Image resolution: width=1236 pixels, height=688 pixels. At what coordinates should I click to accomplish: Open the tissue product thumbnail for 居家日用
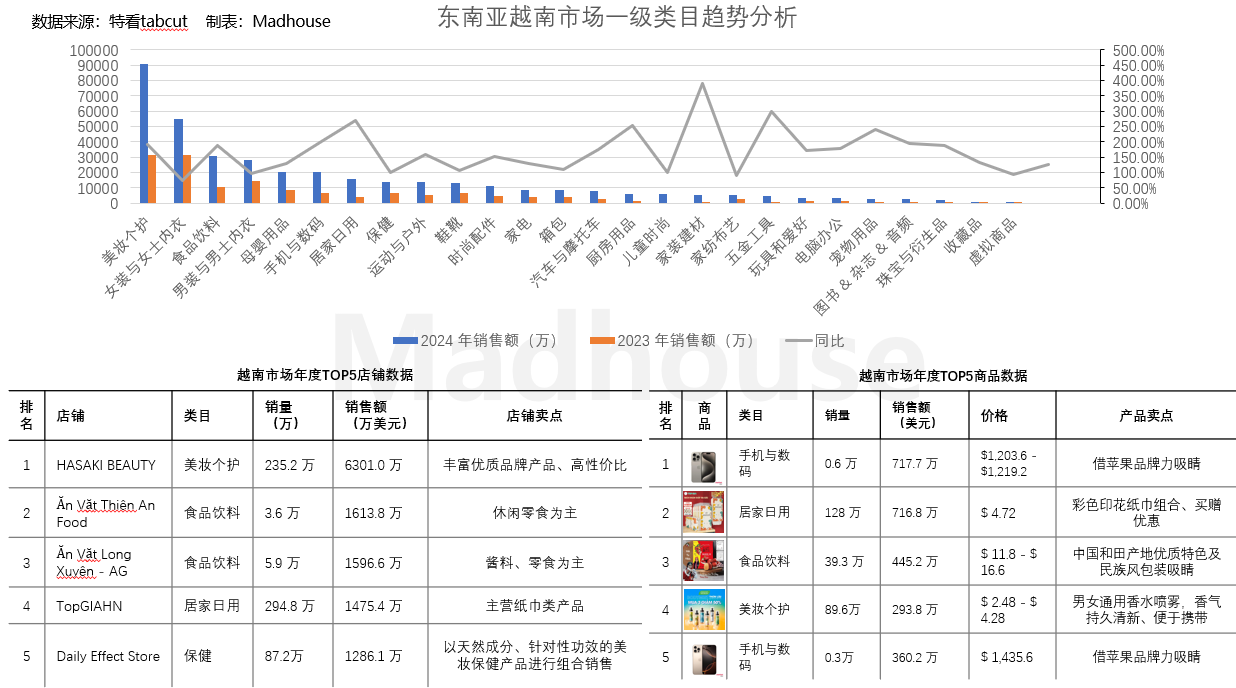point(703,511)
